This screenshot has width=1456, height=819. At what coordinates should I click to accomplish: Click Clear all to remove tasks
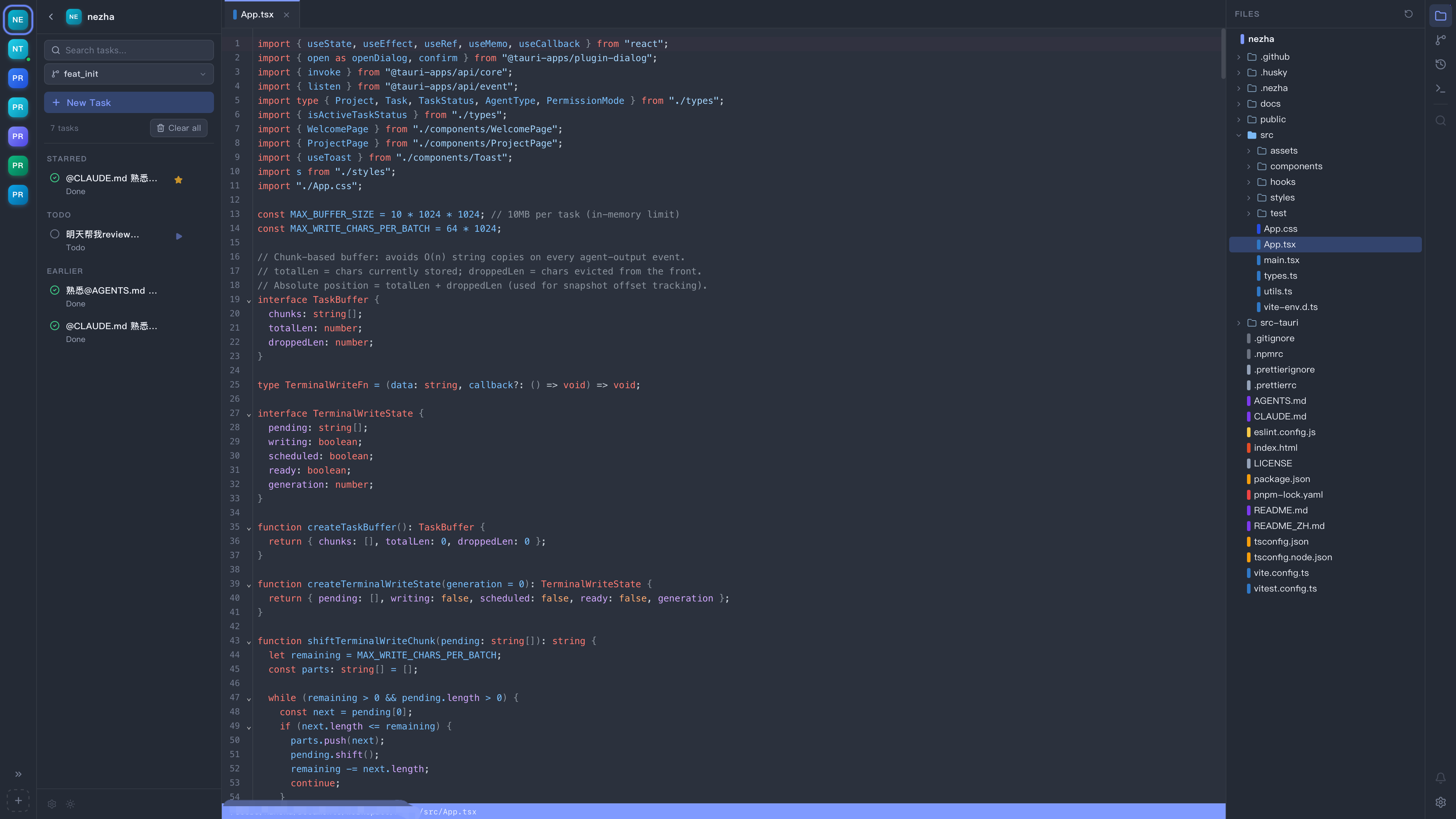pyautogui.click(x=178, y=128)
